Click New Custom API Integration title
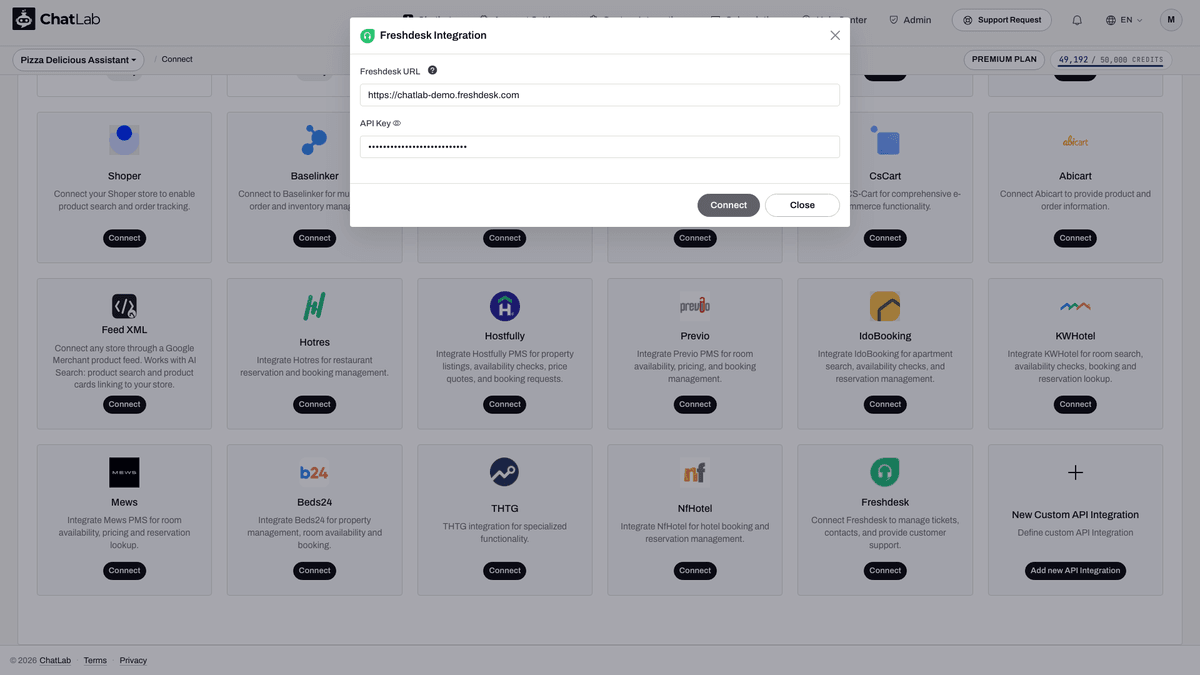 [x=1075, y=515]
